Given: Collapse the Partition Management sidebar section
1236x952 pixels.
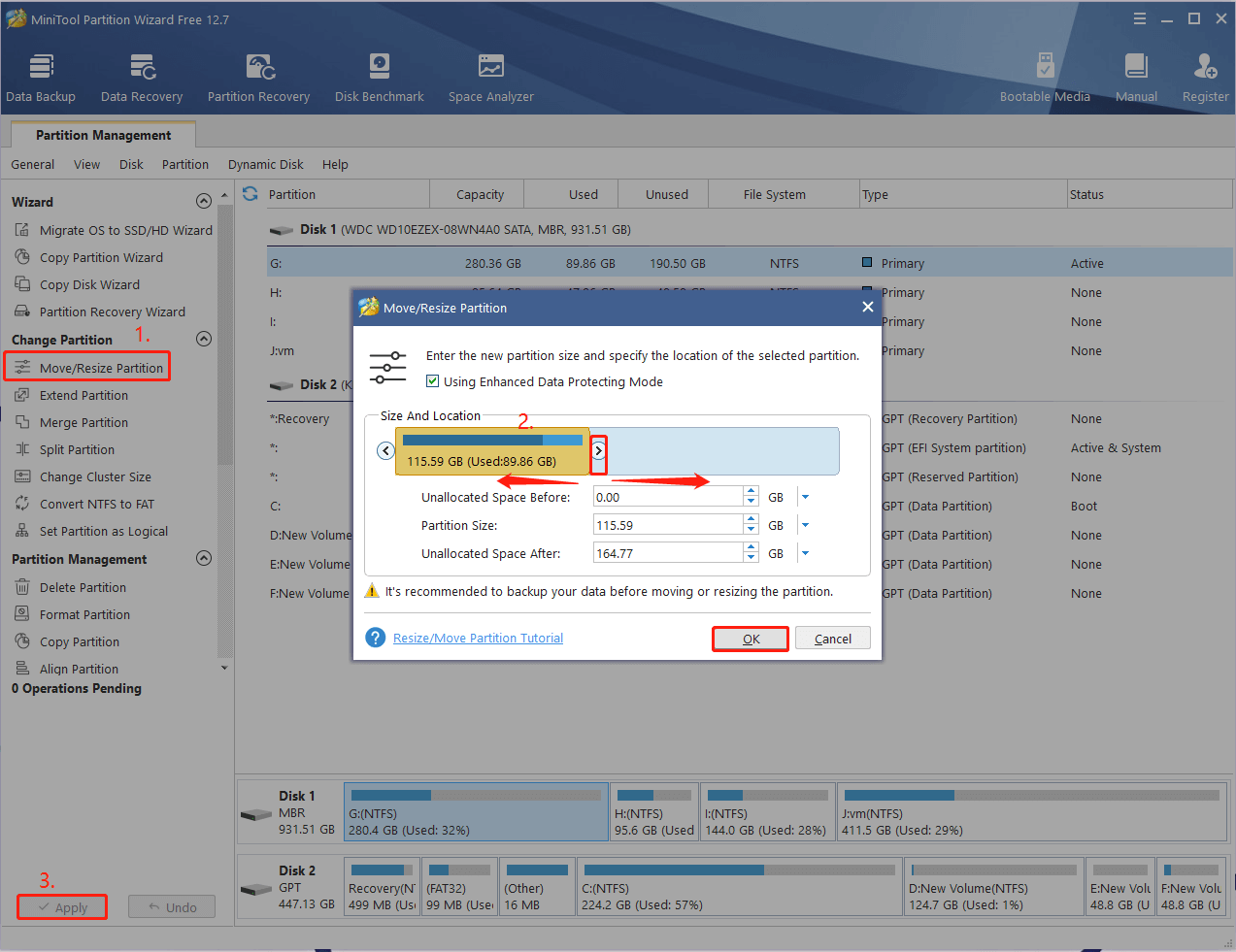Looking at the screenshot, I should pyautogui.click(x=204, y=558).
